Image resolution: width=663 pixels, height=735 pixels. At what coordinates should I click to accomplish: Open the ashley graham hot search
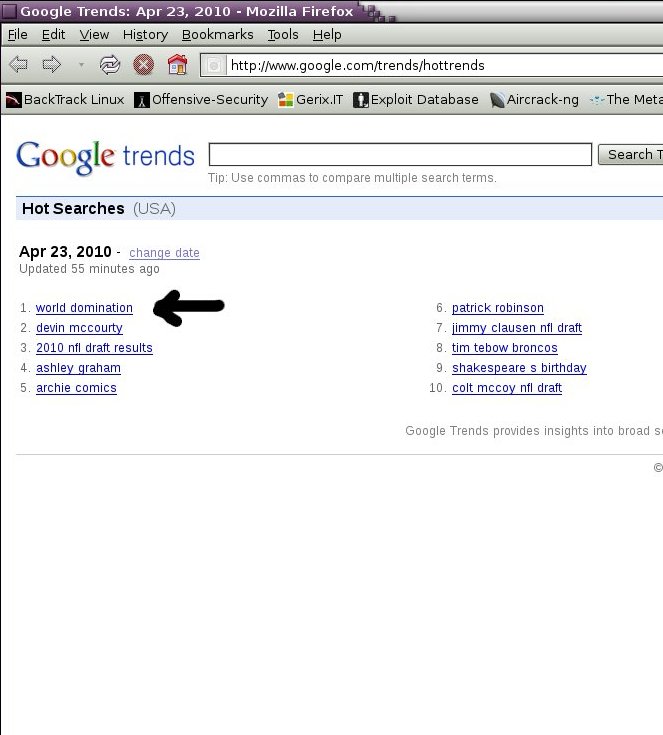(78, 368)
